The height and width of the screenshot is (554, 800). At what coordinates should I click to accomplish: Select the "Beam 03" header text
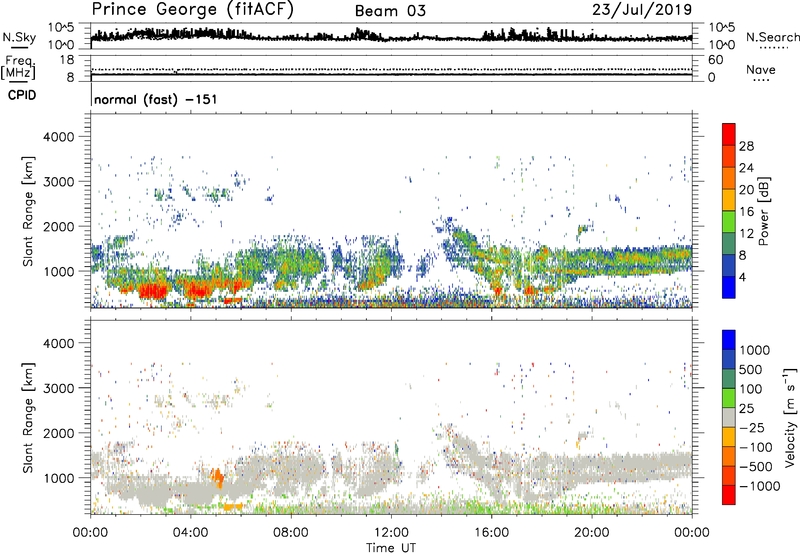coord(390,11)
